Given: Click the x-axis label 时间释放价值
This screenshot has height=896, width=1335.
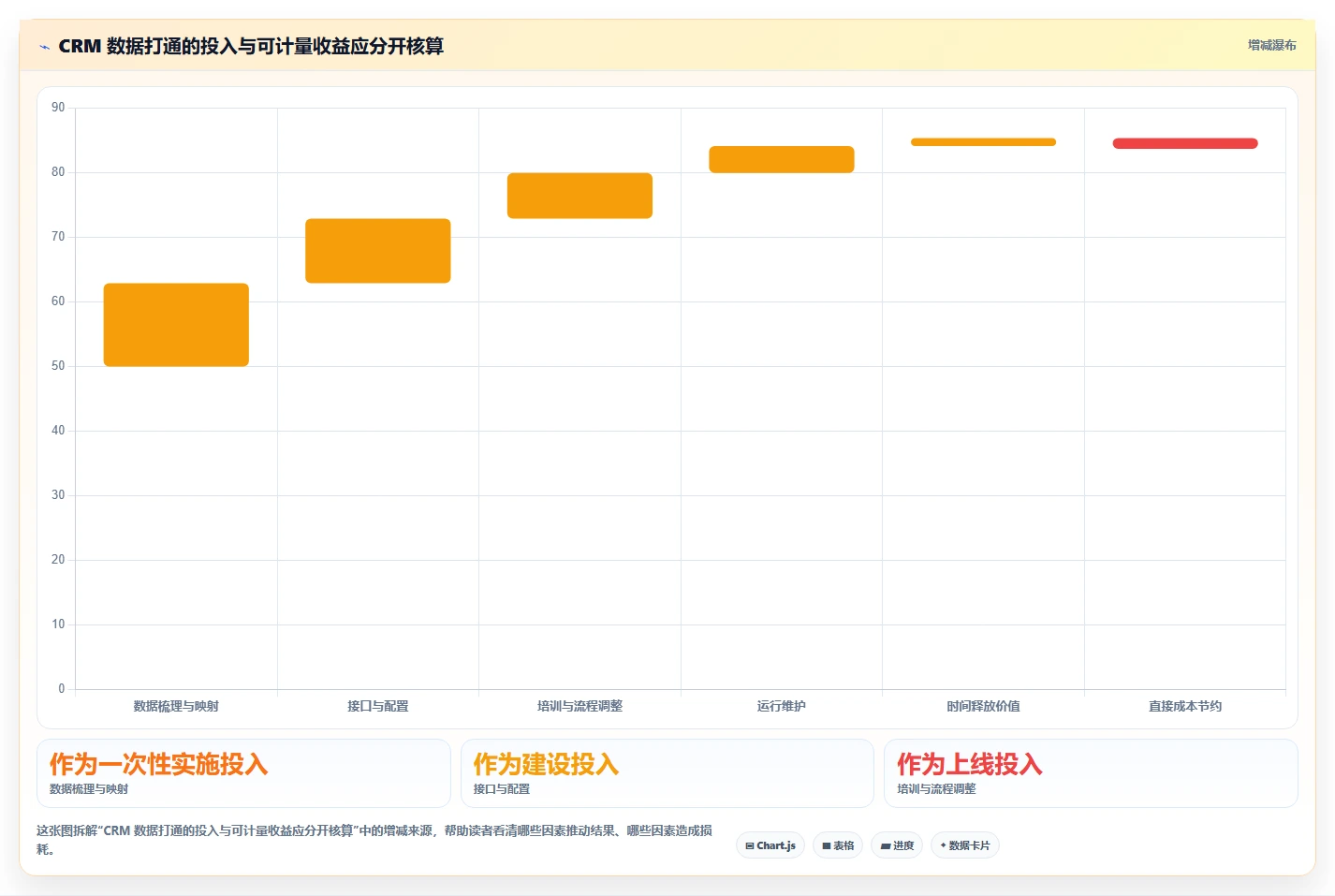Looking at the screenshot, I should [x=983, y=706].
